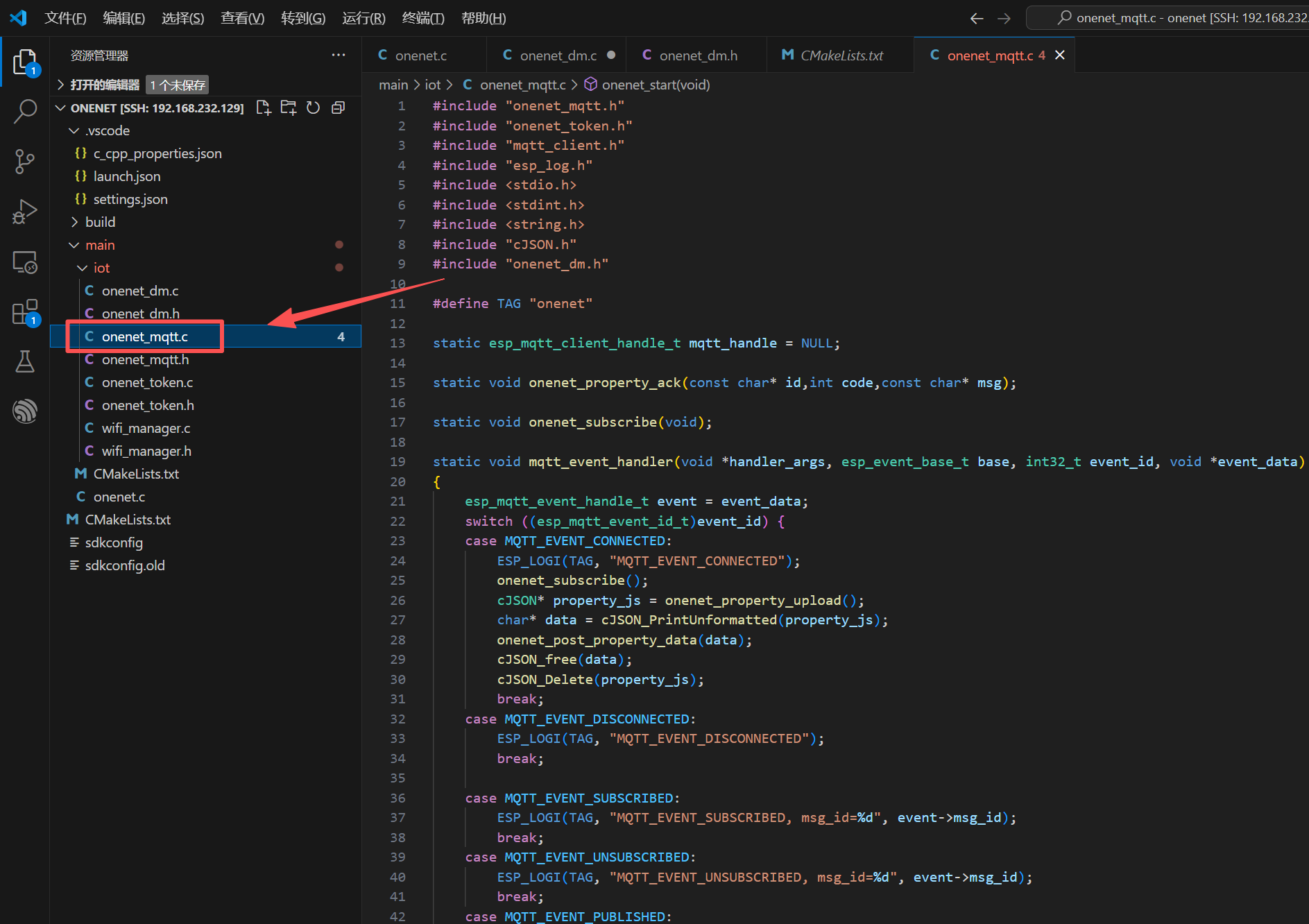1309x924 pixels.
Task: Open Source Control view icon
Action: (x=25, y=162)
